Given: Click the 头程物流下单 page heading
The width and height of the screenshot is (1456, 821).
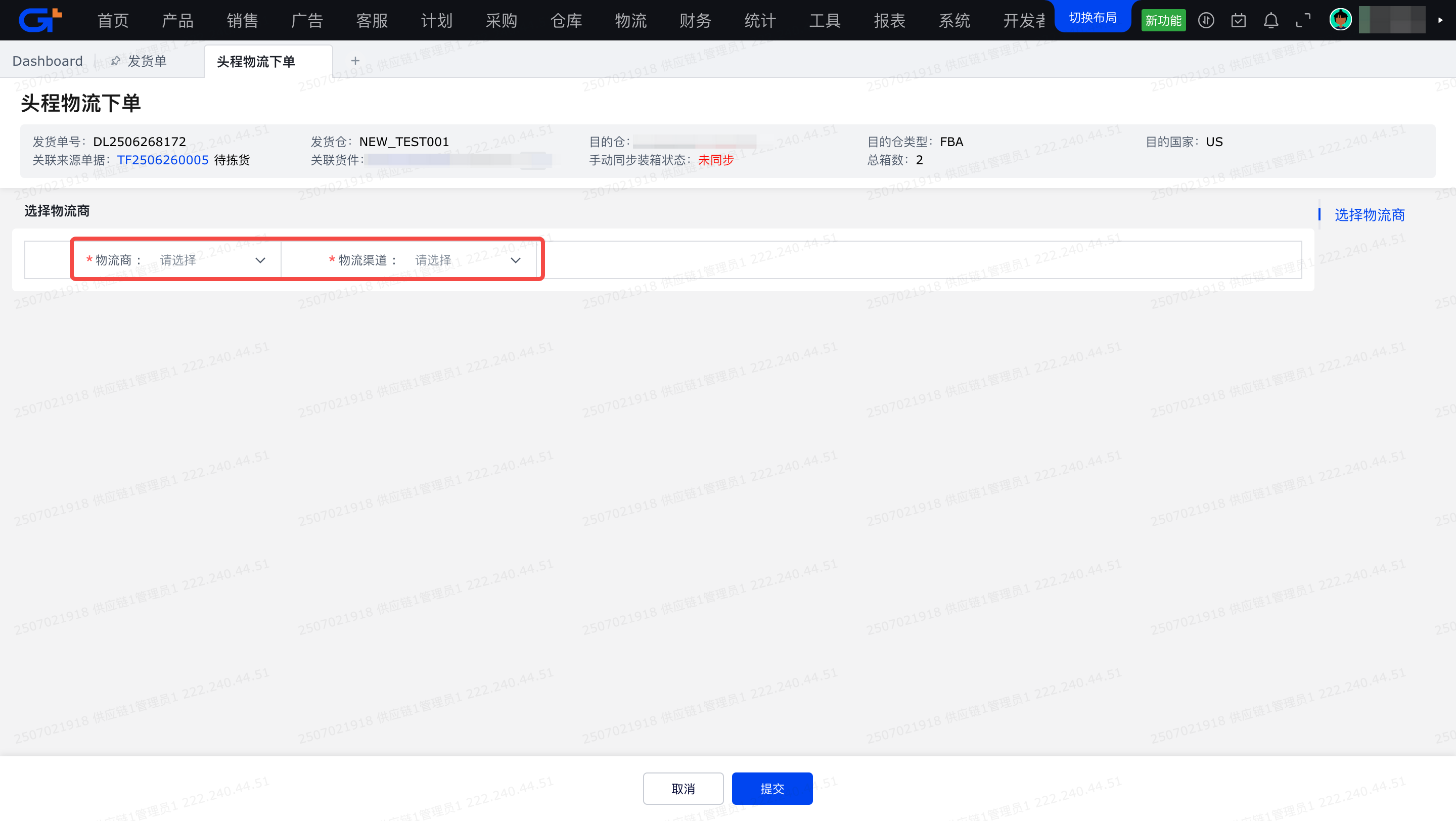Looking at the screenshot, I should 80,103.
